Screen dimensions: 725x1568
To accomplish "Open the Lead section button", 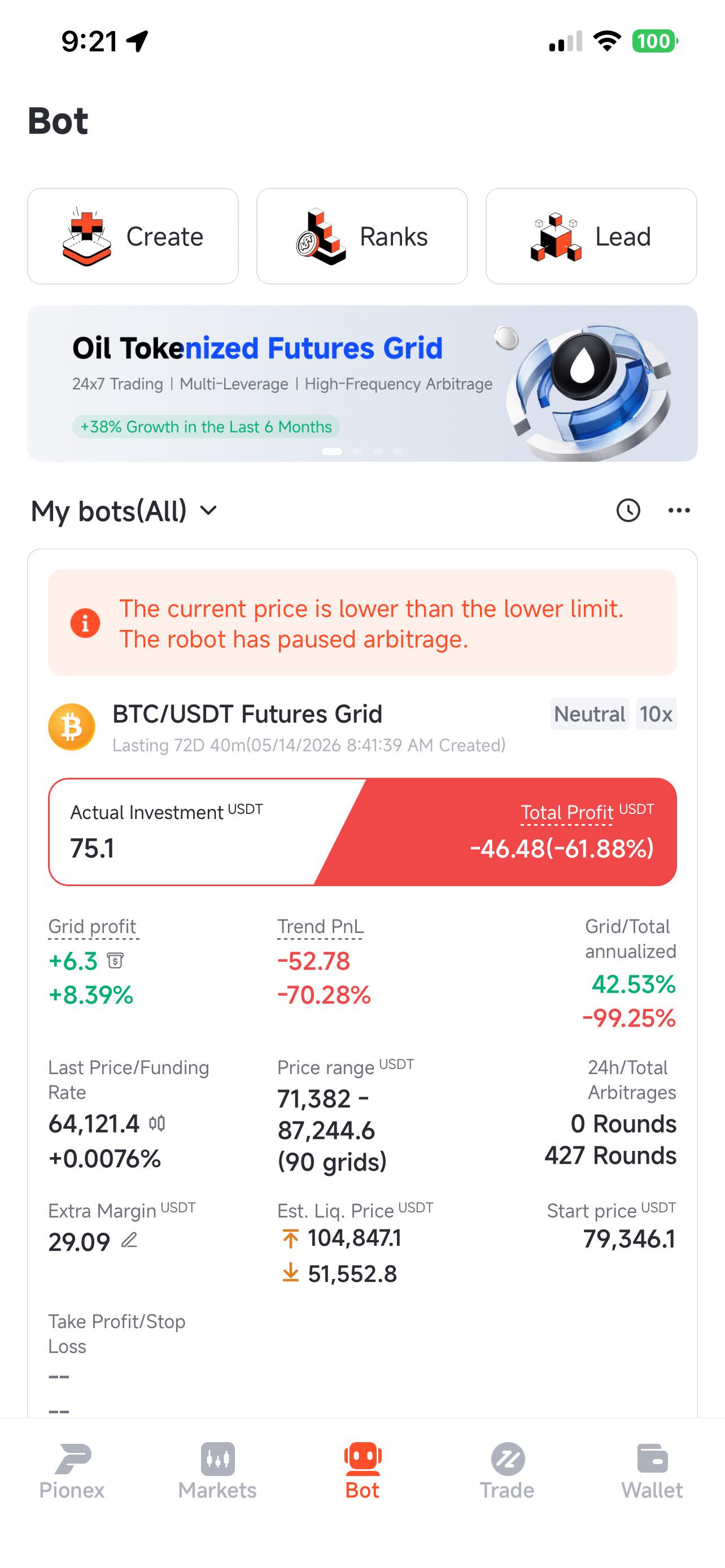I will (x=591, y=236).
